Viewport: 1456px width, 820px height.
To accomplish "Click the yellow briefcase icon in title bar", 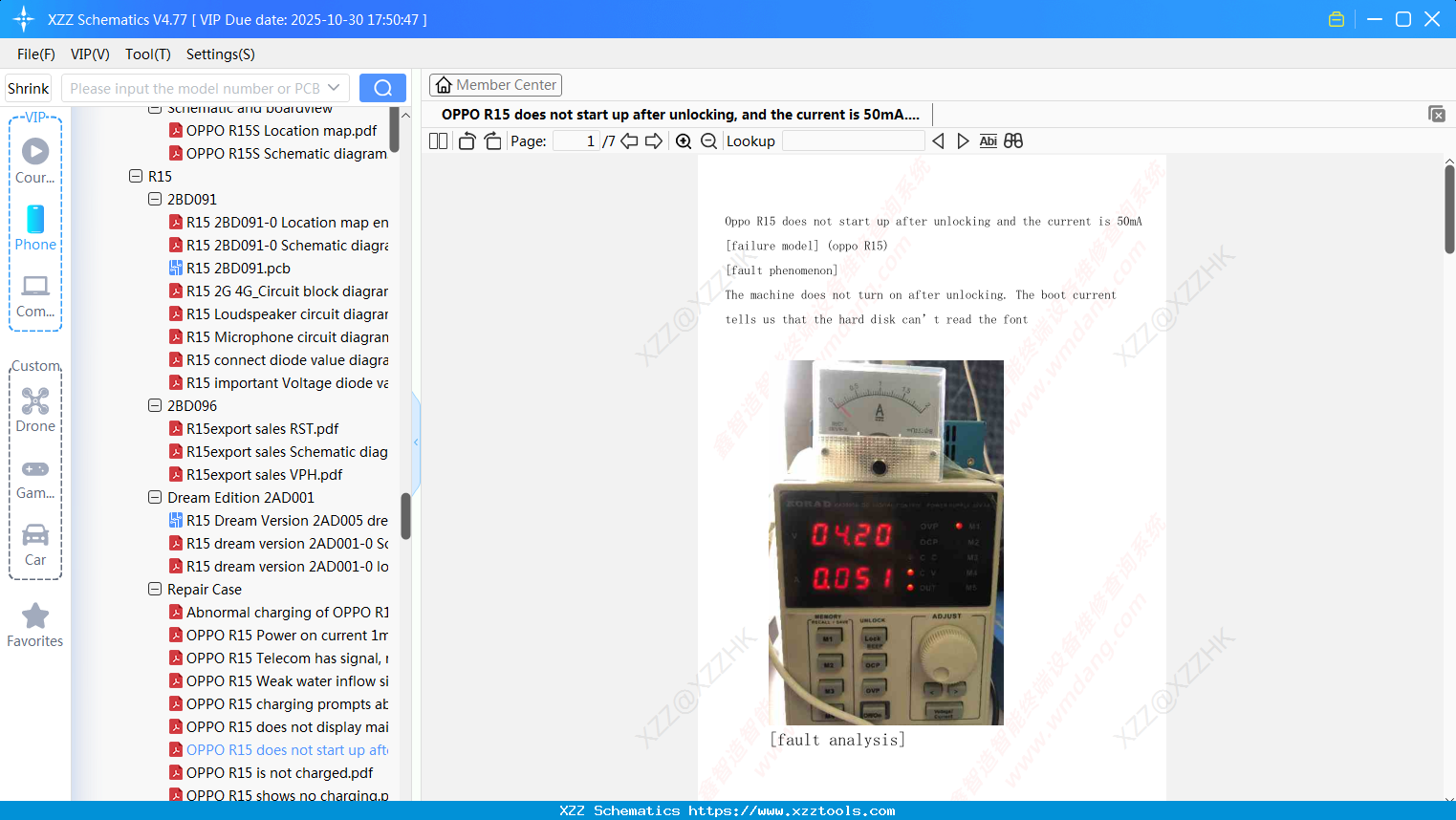I will coord(1336,19).
